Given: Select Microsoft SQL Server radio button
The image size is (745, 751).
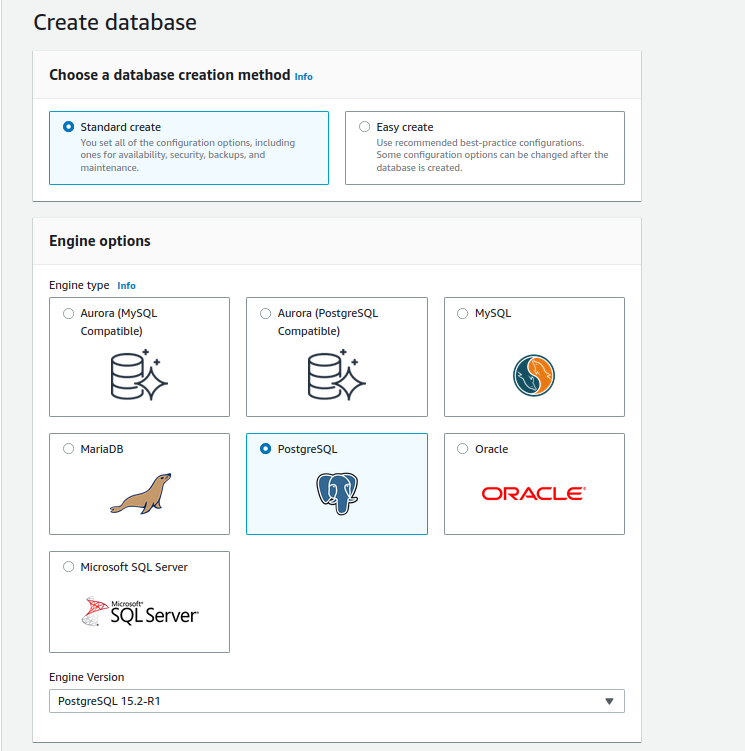Looking at the screenshot, I should point(69,567).
